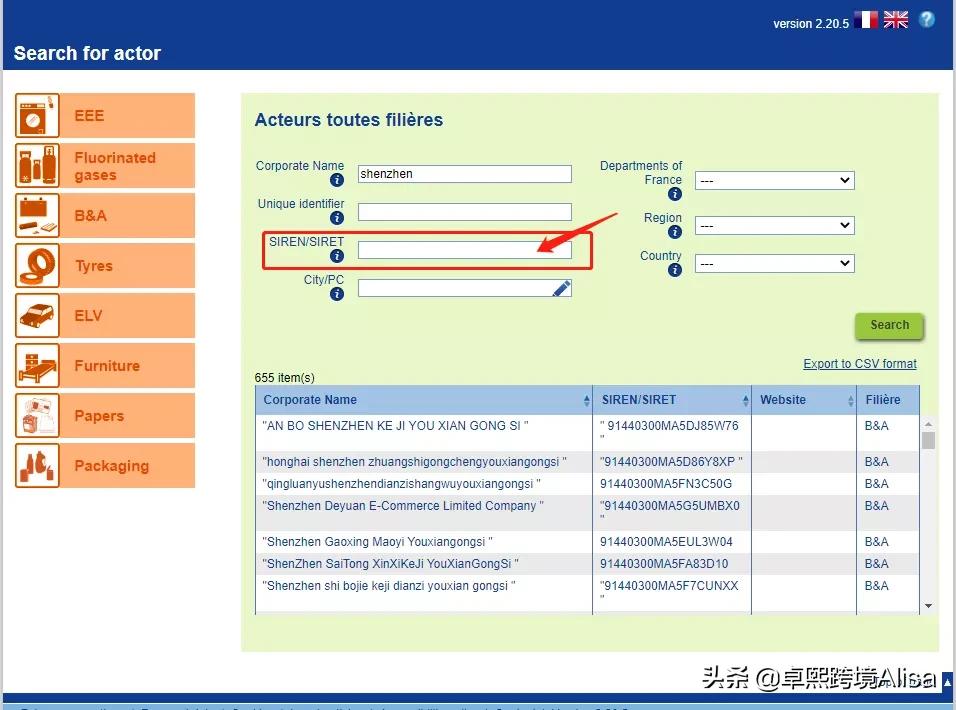Open the Furniture category
The height and width of the screenshot is (710, 956).
(105, 366)
